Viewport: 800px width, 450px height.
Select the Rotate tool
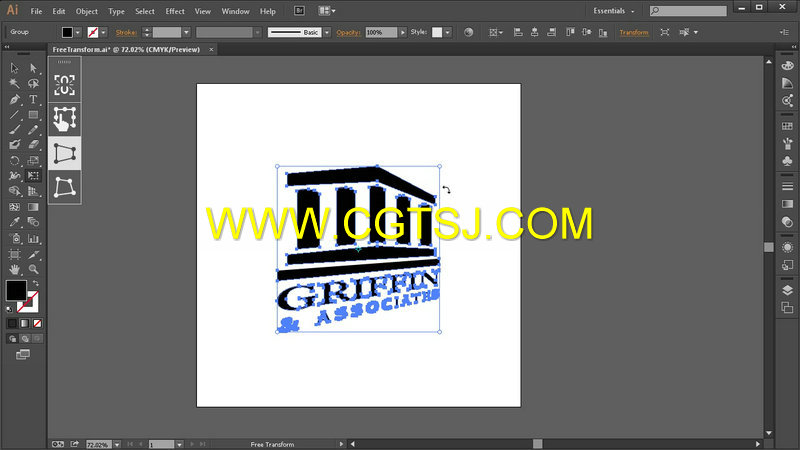[14, 161]
